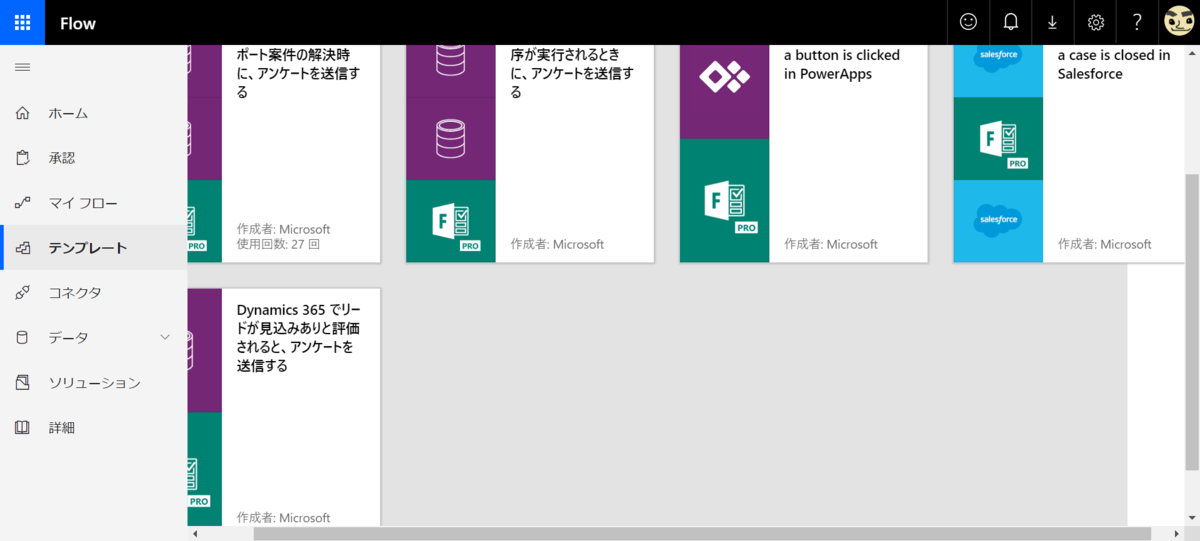Click the data cylinder icon in sidebar
Screen dimensions: 1200x541
point(23,338)
